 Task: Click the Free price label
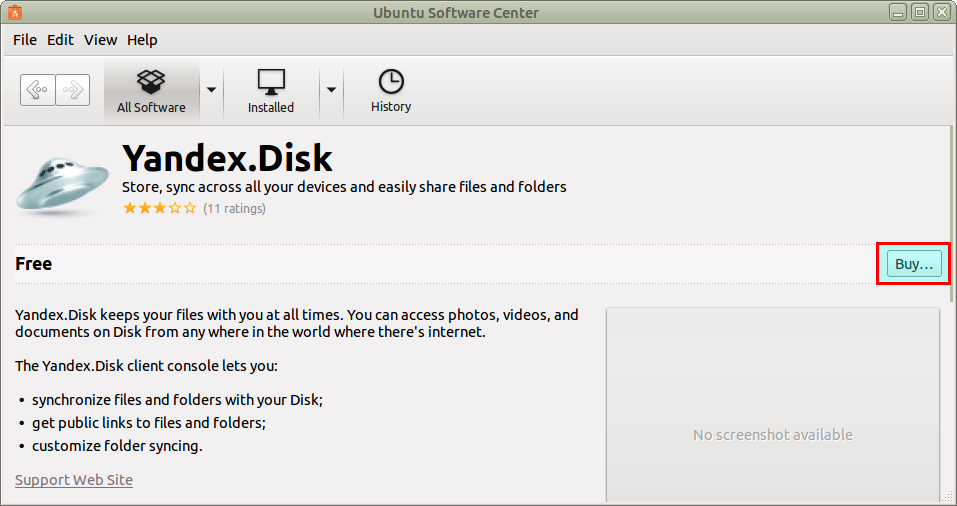tap(34, 264)
